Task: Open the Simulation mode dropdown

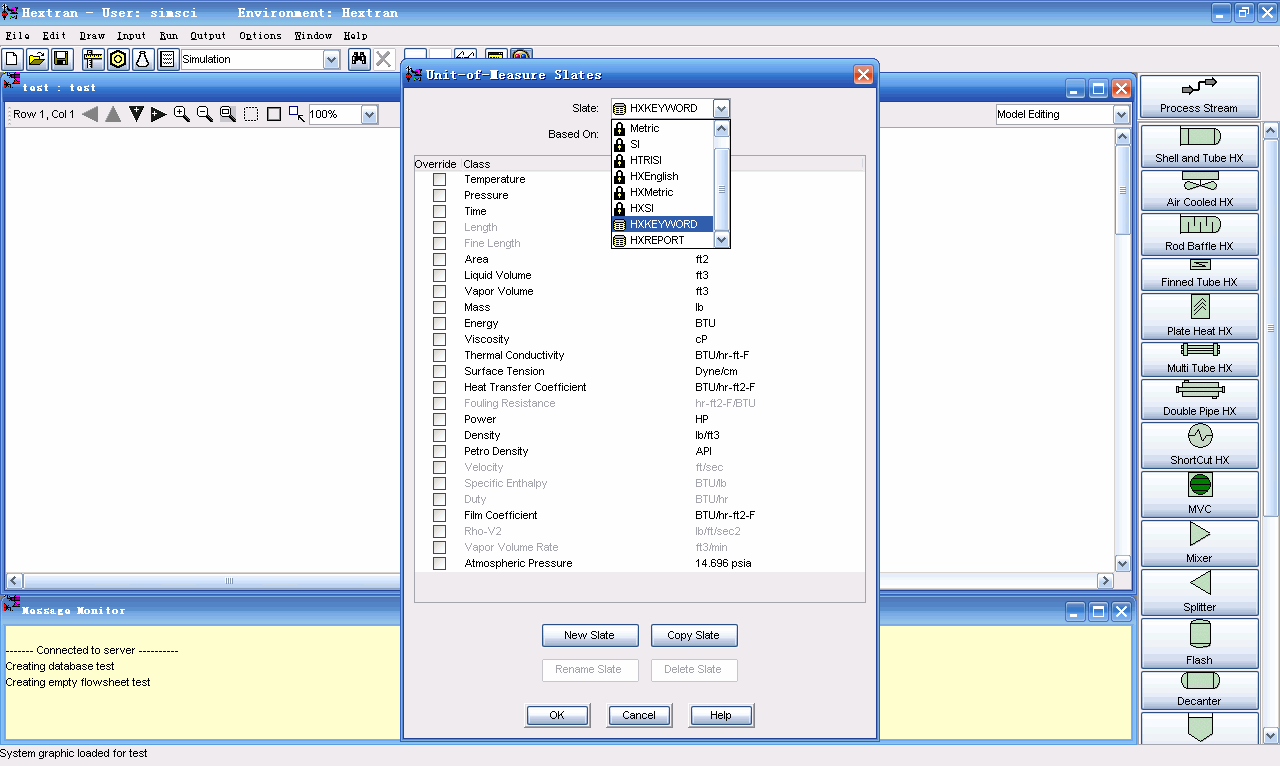Action: click(332, 59)
